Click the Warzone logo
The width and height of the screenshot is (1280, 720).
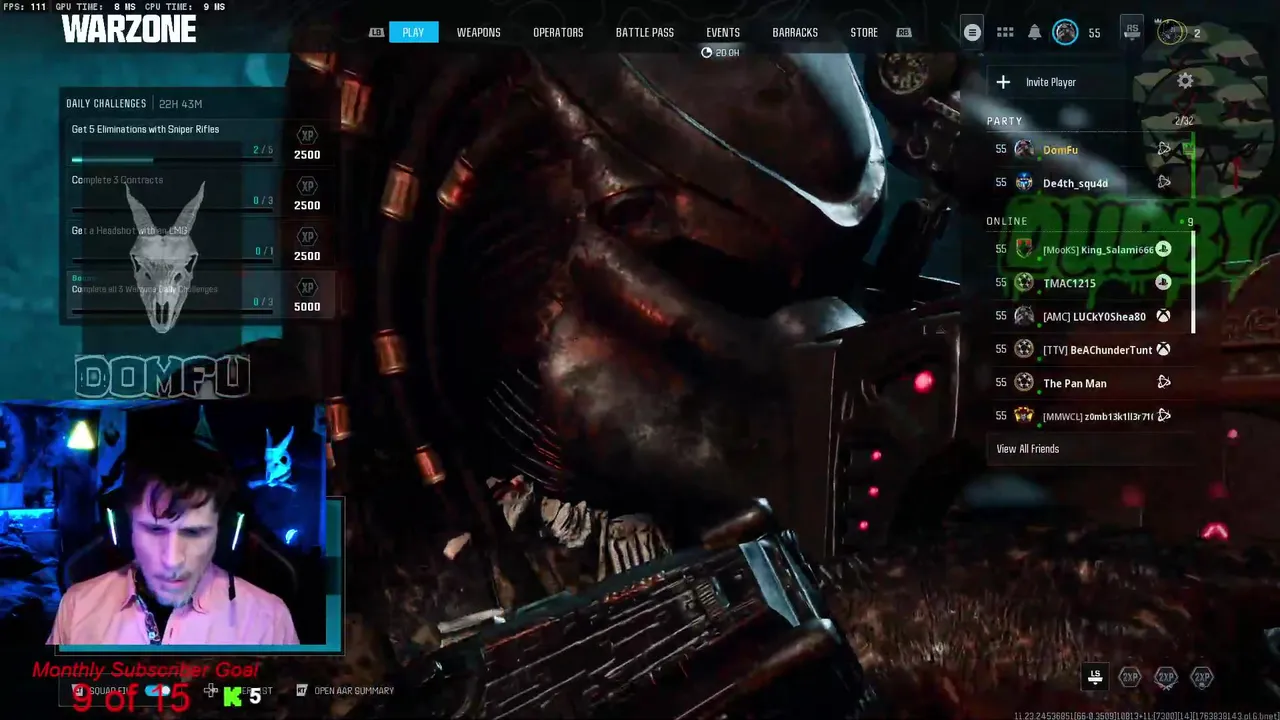coord(129,29)
